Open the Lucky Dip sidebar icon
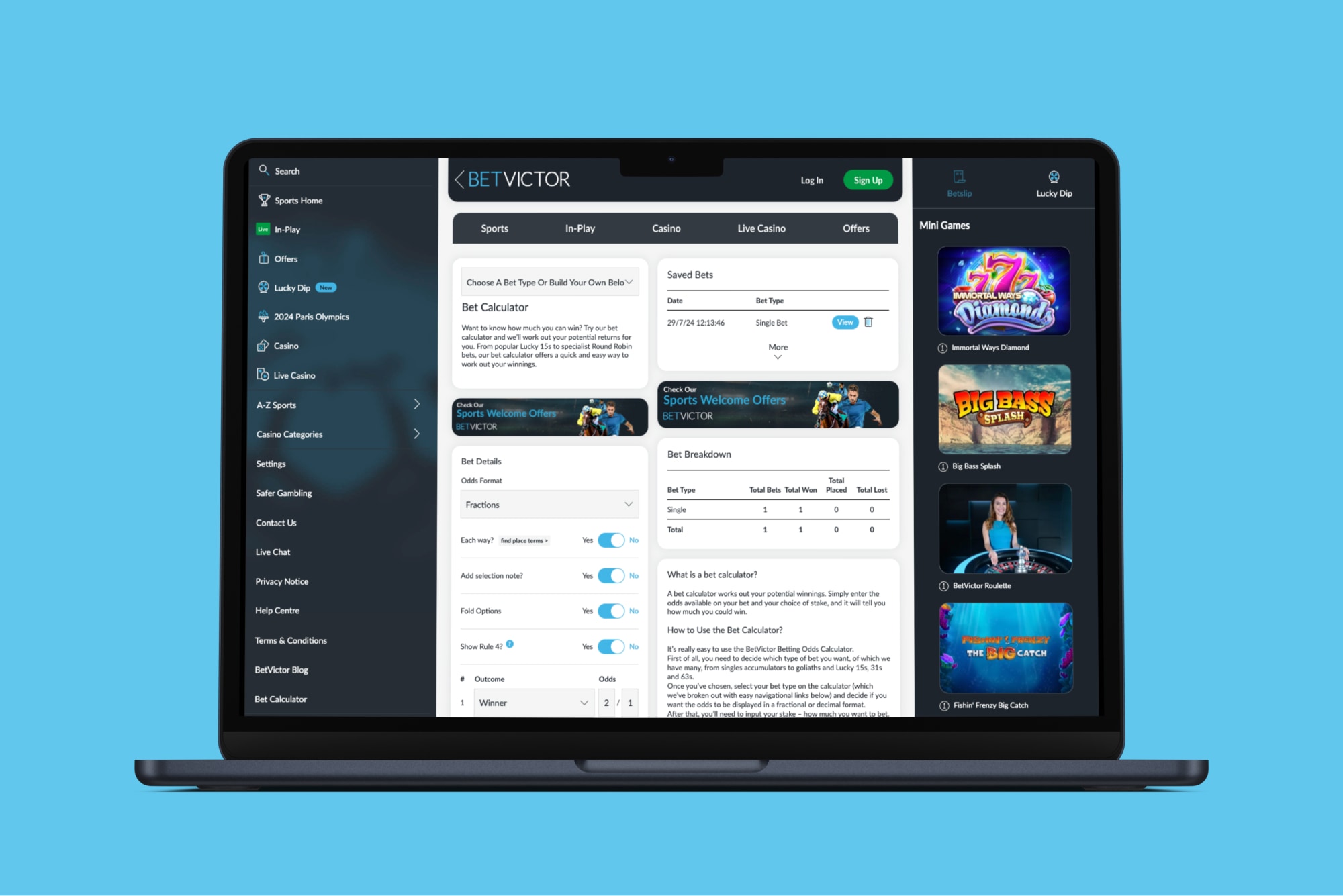This screenshot has width=1343, height=896. tap(1050, 183)
